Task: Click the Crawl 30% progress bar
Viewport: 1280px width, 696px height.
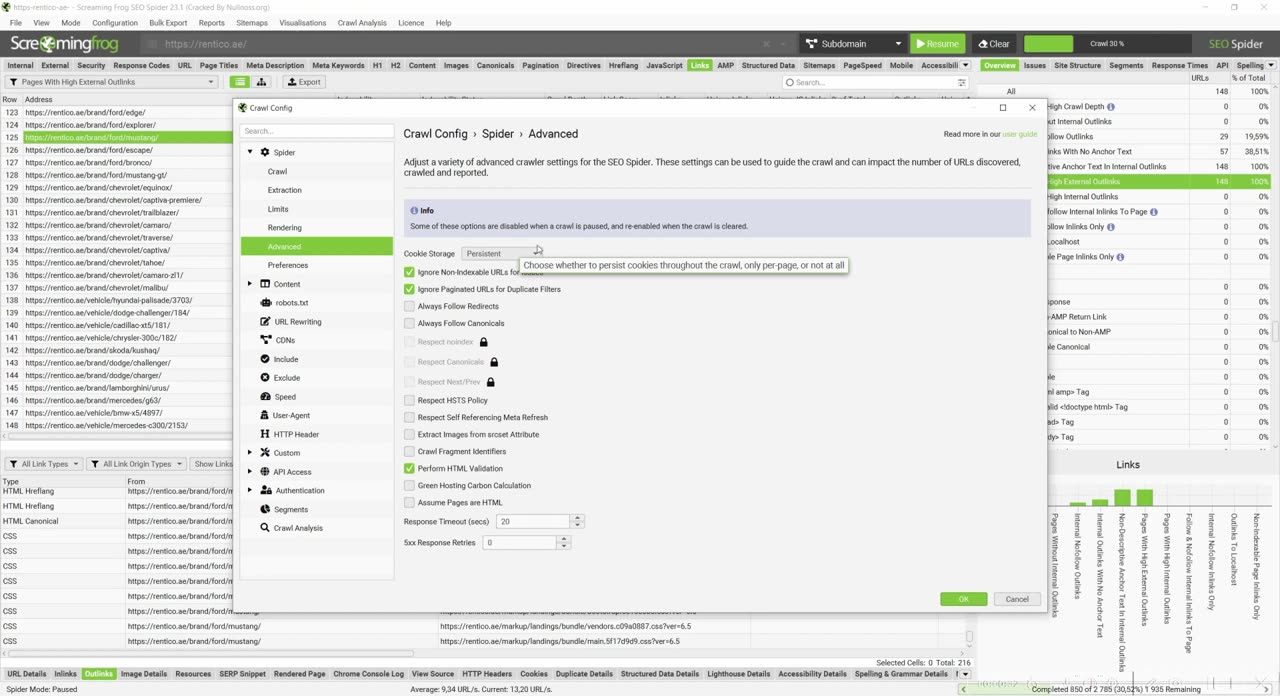Action: click(x=1106, y=44)
